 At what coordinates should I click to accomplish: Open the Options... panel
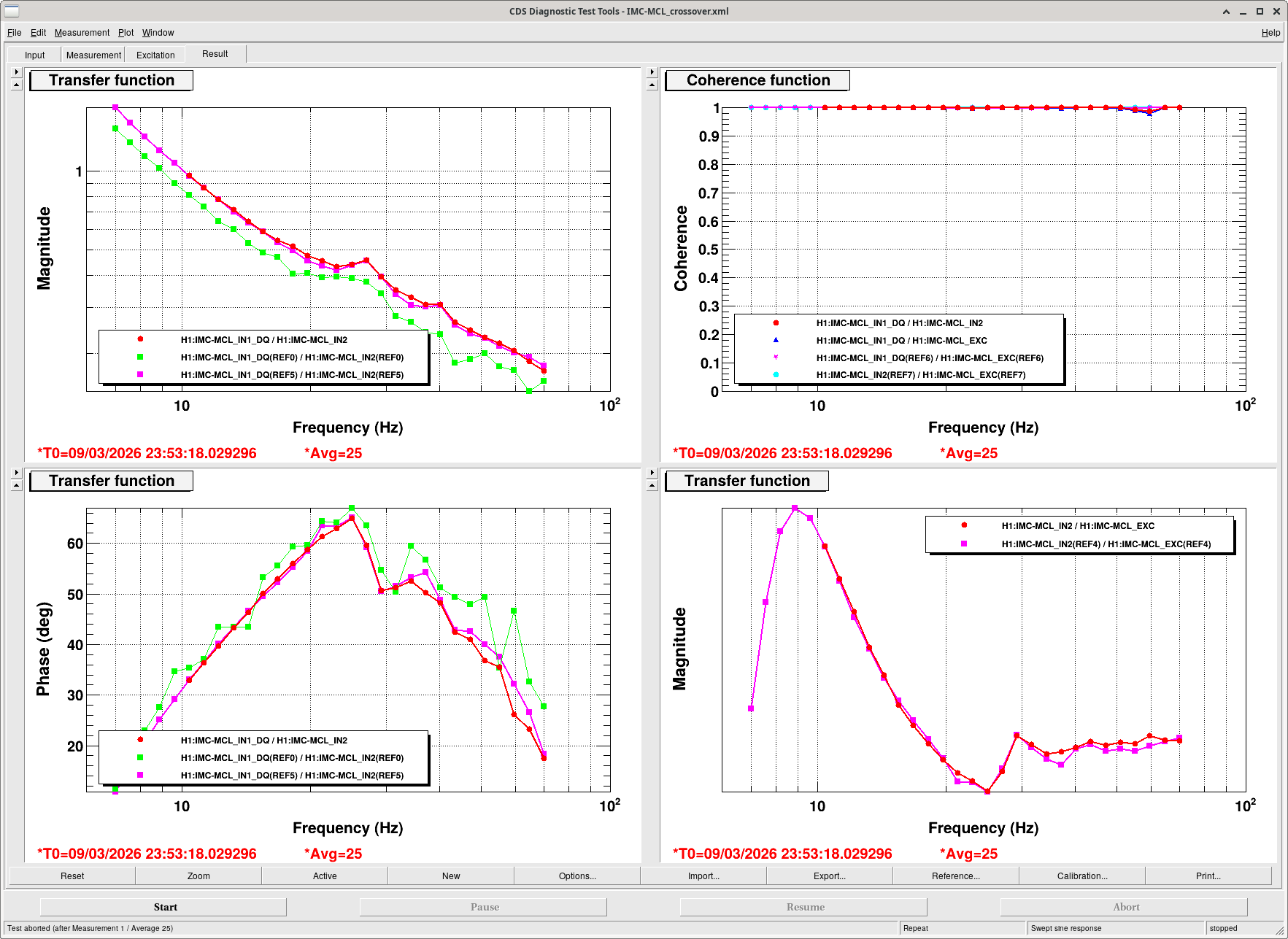[x=577, y=876]
